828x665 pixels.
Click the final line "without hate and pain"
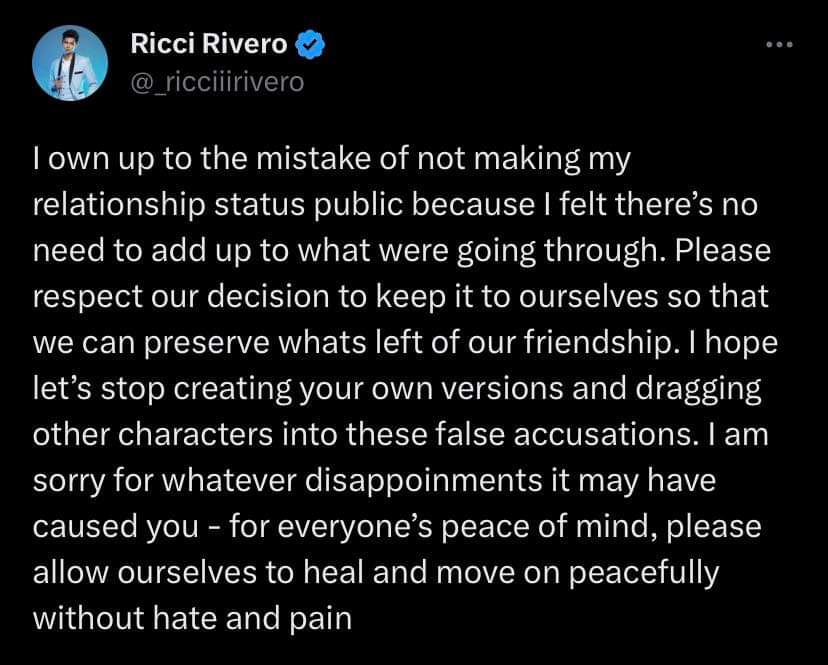(193, 619)
